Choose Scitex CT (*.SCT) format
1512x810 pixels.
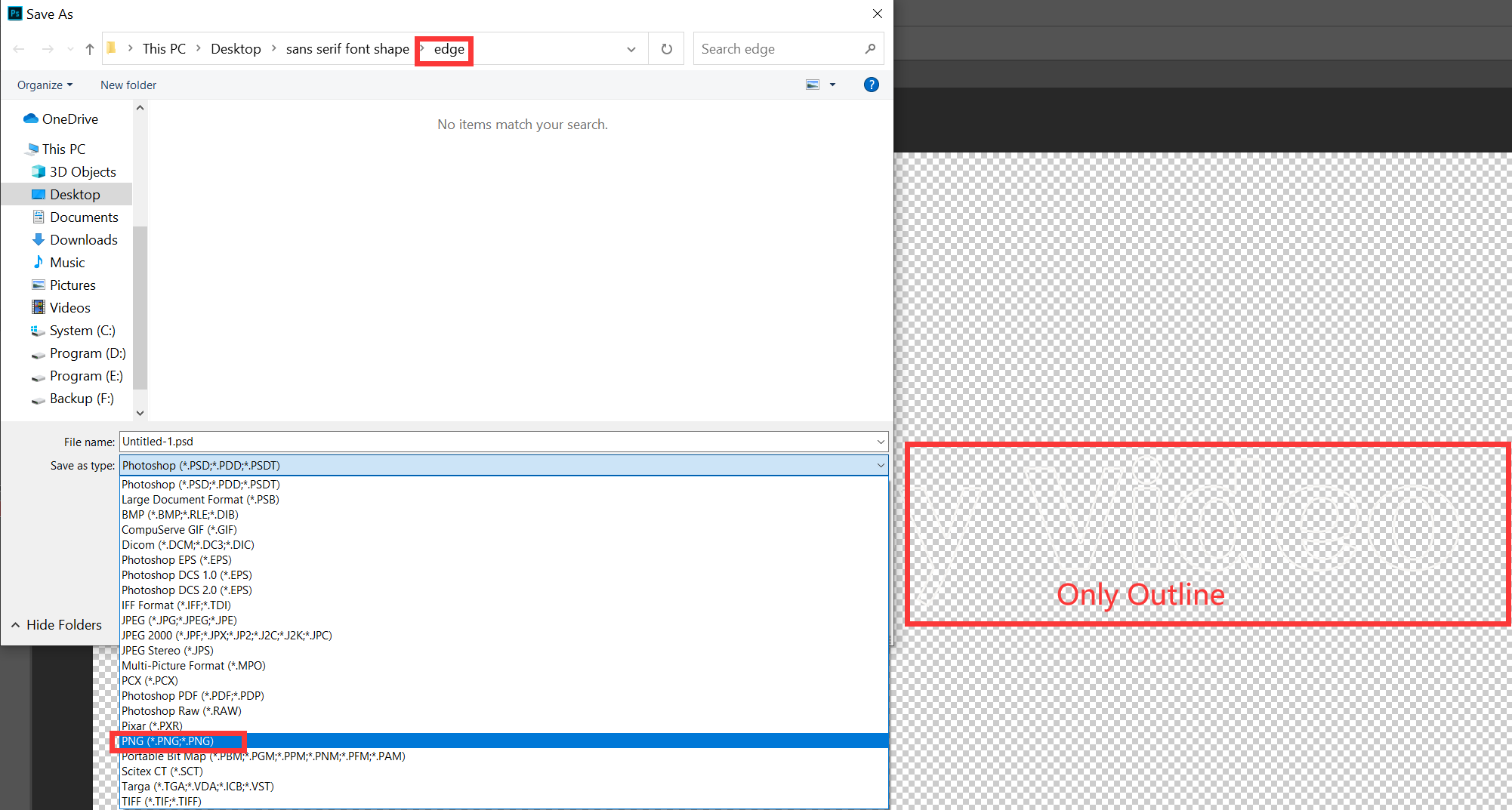(x=504, y=772)
